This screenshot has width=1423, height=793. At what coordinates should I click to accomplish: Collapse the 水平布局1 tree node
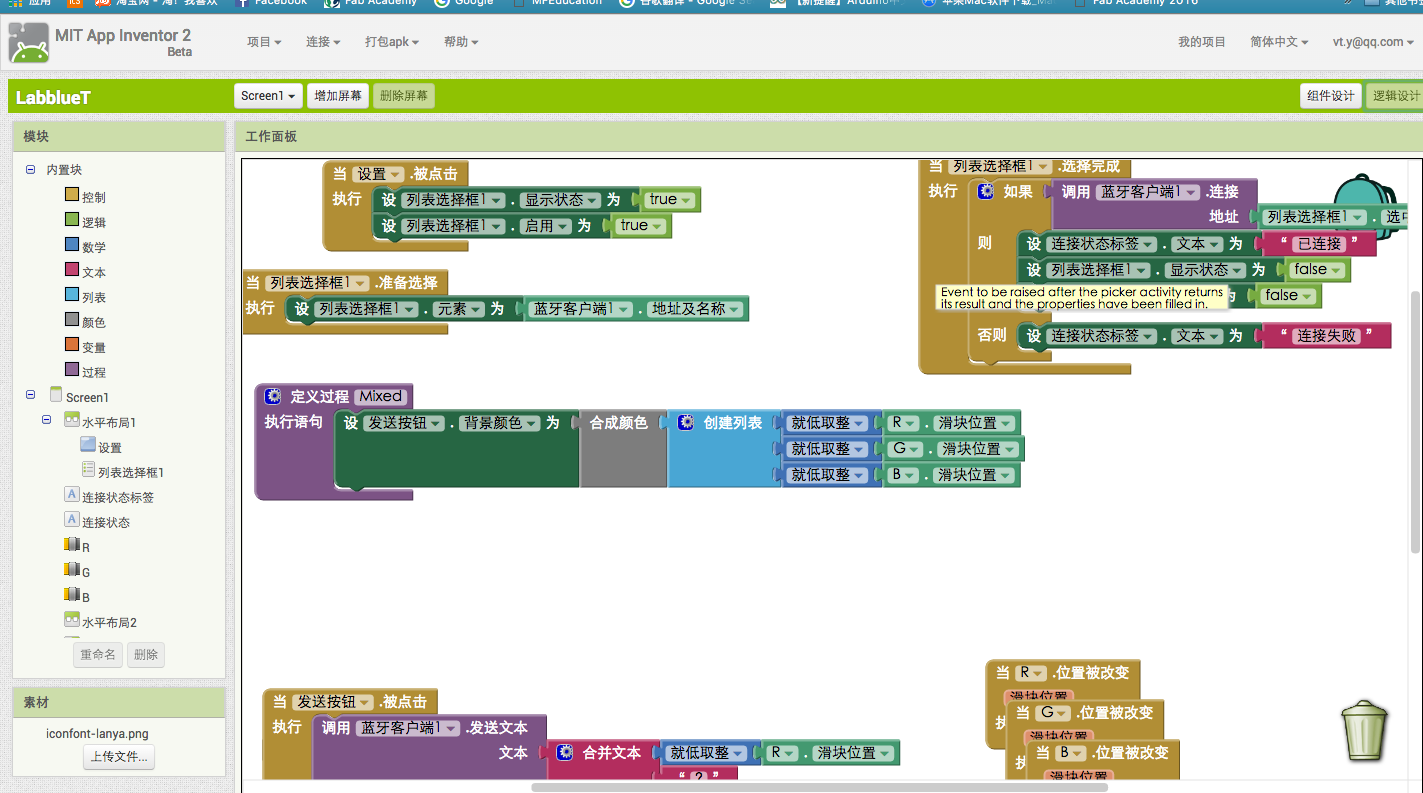click(47, 421)
